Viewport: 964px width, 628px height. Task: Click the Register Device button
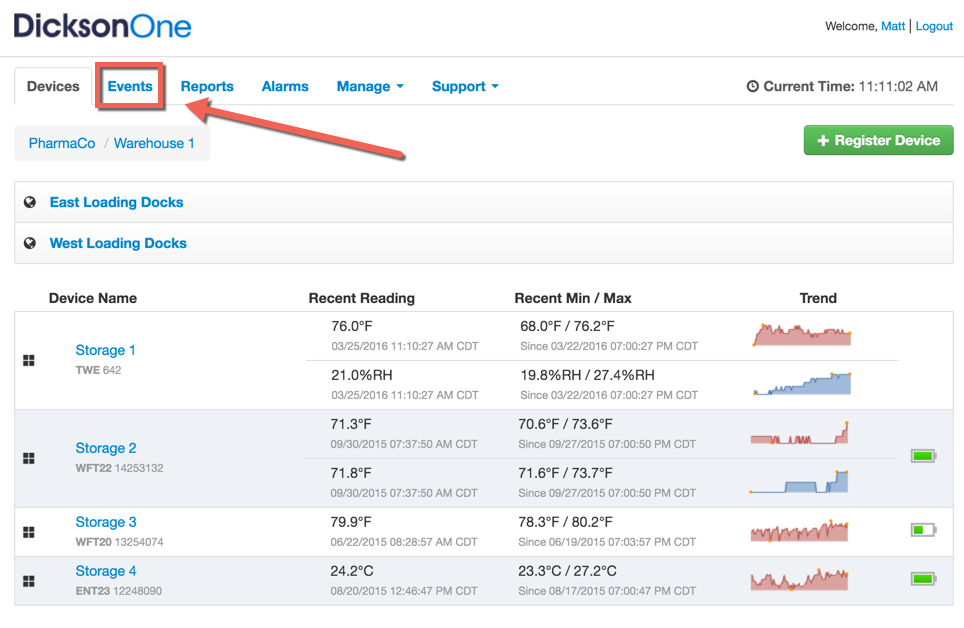point(879,140)
